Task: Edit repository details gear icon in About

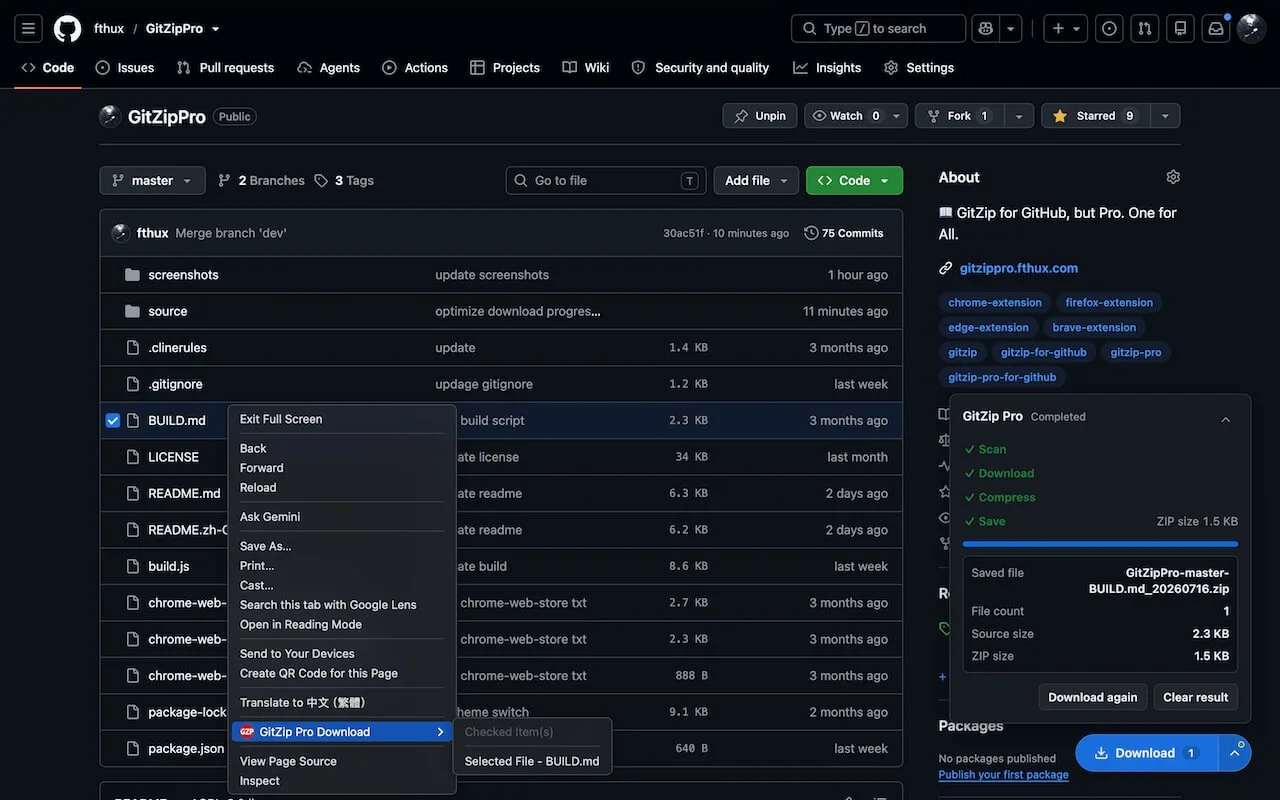Action: click(x=1173, y=177)
